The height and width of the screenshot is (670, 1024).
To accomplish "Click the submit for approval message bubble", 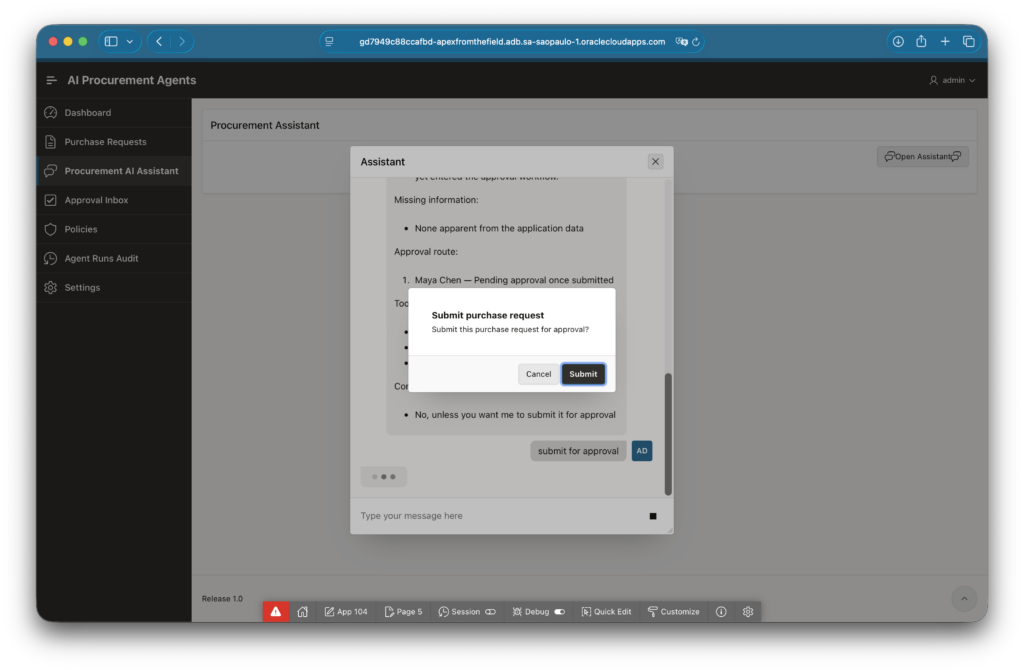I will click(x=578, y=451).
